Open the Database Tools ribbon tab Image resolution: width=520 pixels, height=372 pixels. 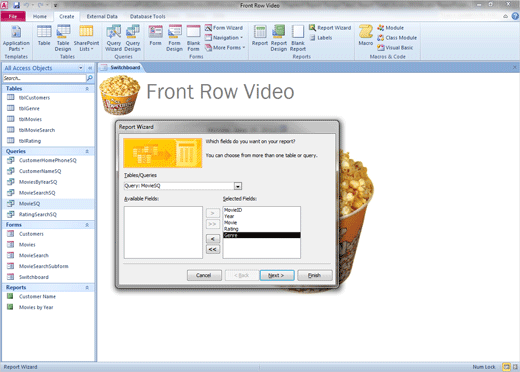coord(148,16)
